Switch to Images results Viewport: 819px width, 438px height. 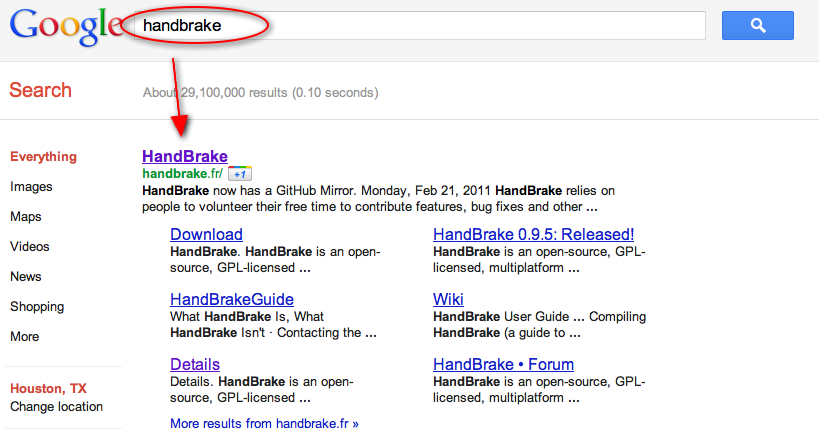31,187
